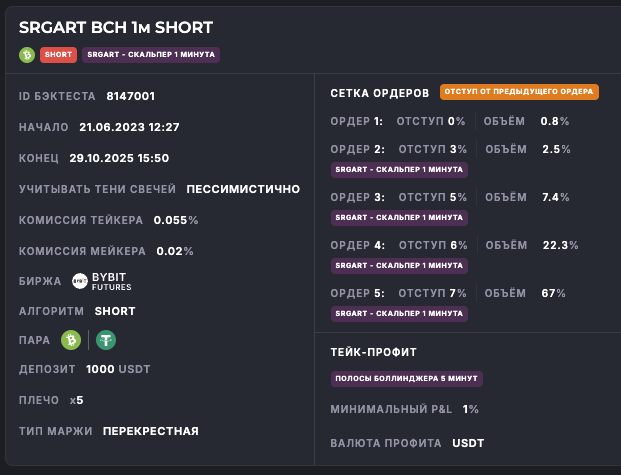Click the orange Отступ от предыдущего ордера tag
The height and width of the screenshot is (475, 621).
tap(519, 92)
